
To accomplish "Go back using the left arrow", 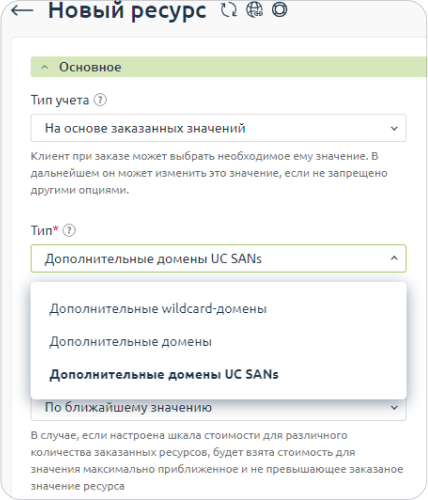I will 22,10.
